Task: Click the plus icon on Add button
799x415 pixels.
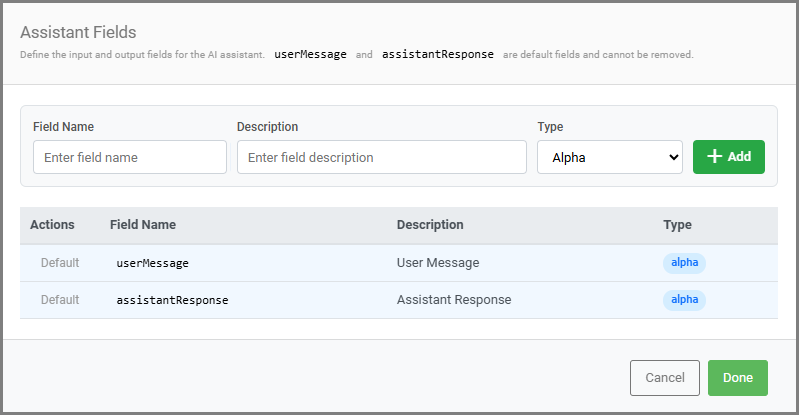Action: [x=715, y=157]
